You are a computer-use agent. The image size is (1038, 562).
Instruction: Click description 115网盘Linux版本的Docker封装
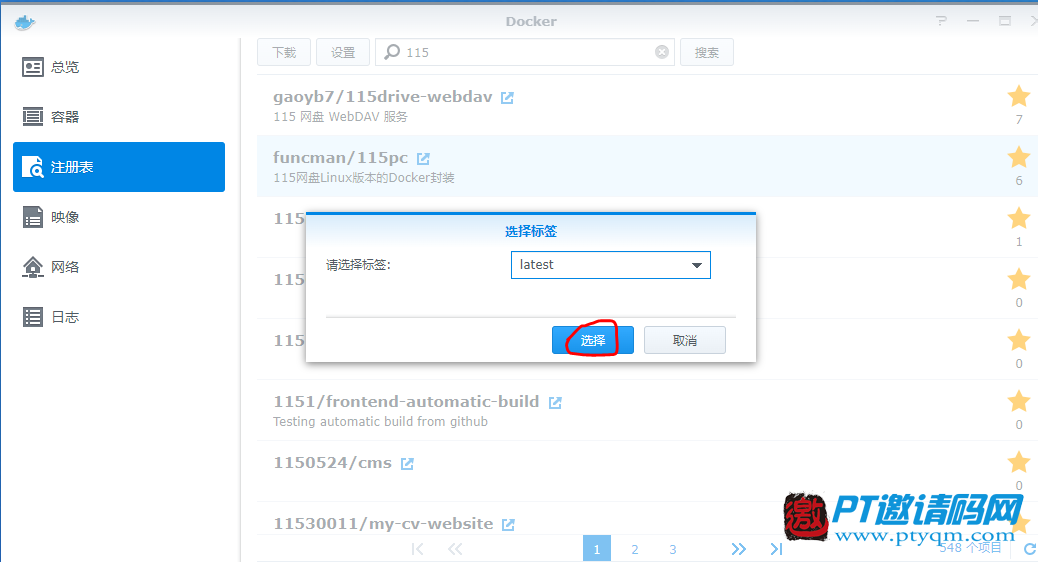pos(363,178)
